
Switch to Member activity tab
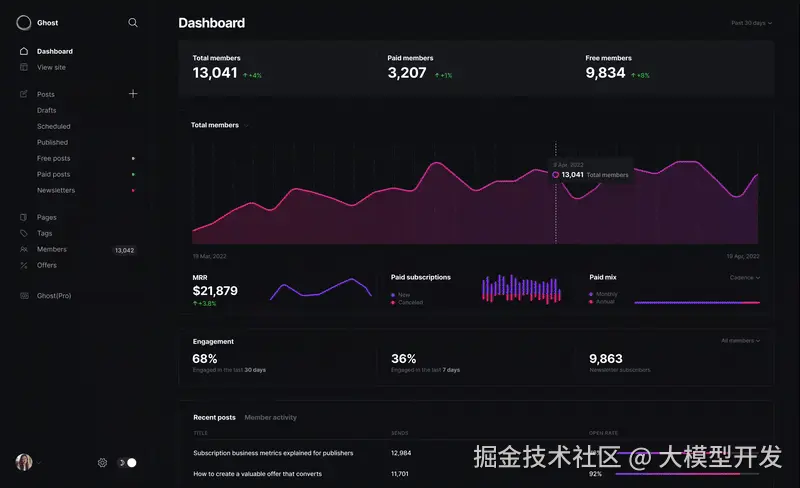click(x=270, y=417)
